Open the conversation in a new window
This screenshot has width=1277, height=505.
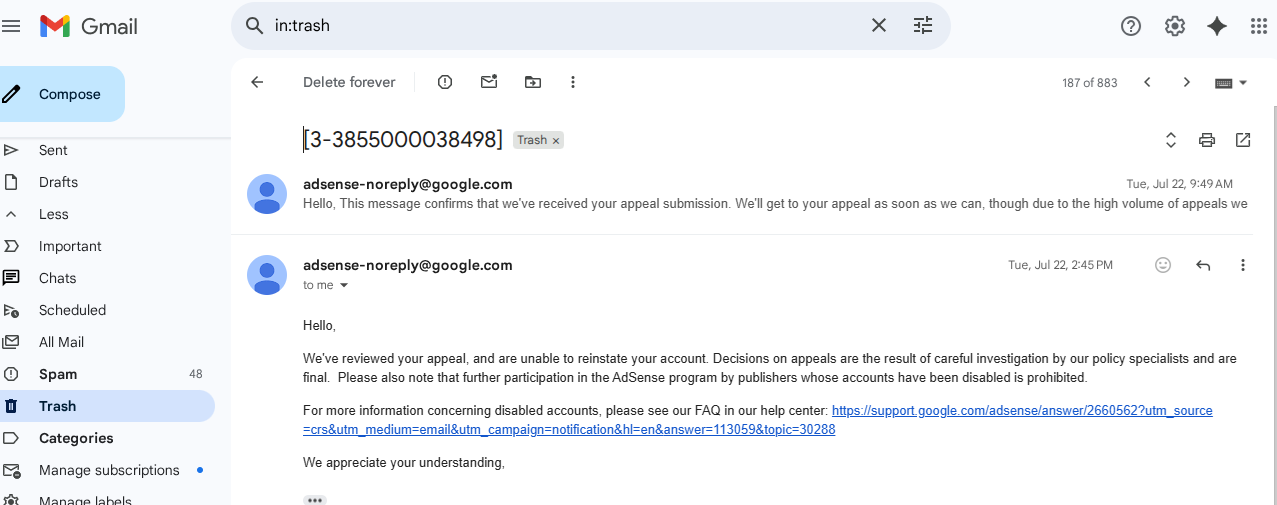pos(1243,140)
